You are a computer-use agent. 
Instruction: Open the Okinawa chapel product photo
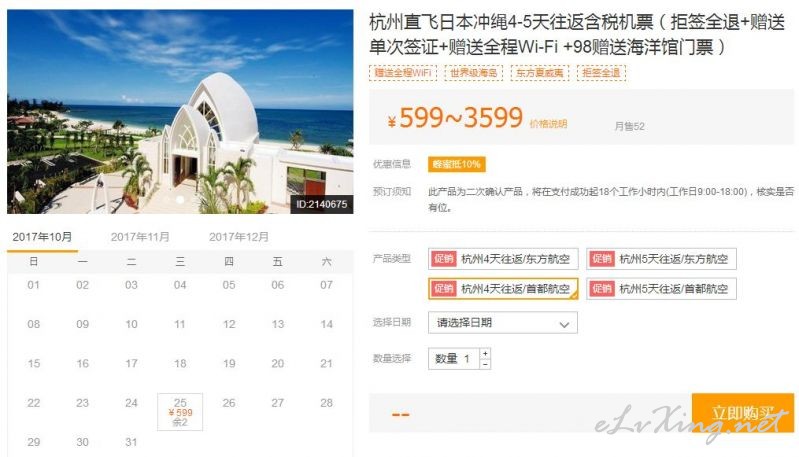[x=180, y=112]
